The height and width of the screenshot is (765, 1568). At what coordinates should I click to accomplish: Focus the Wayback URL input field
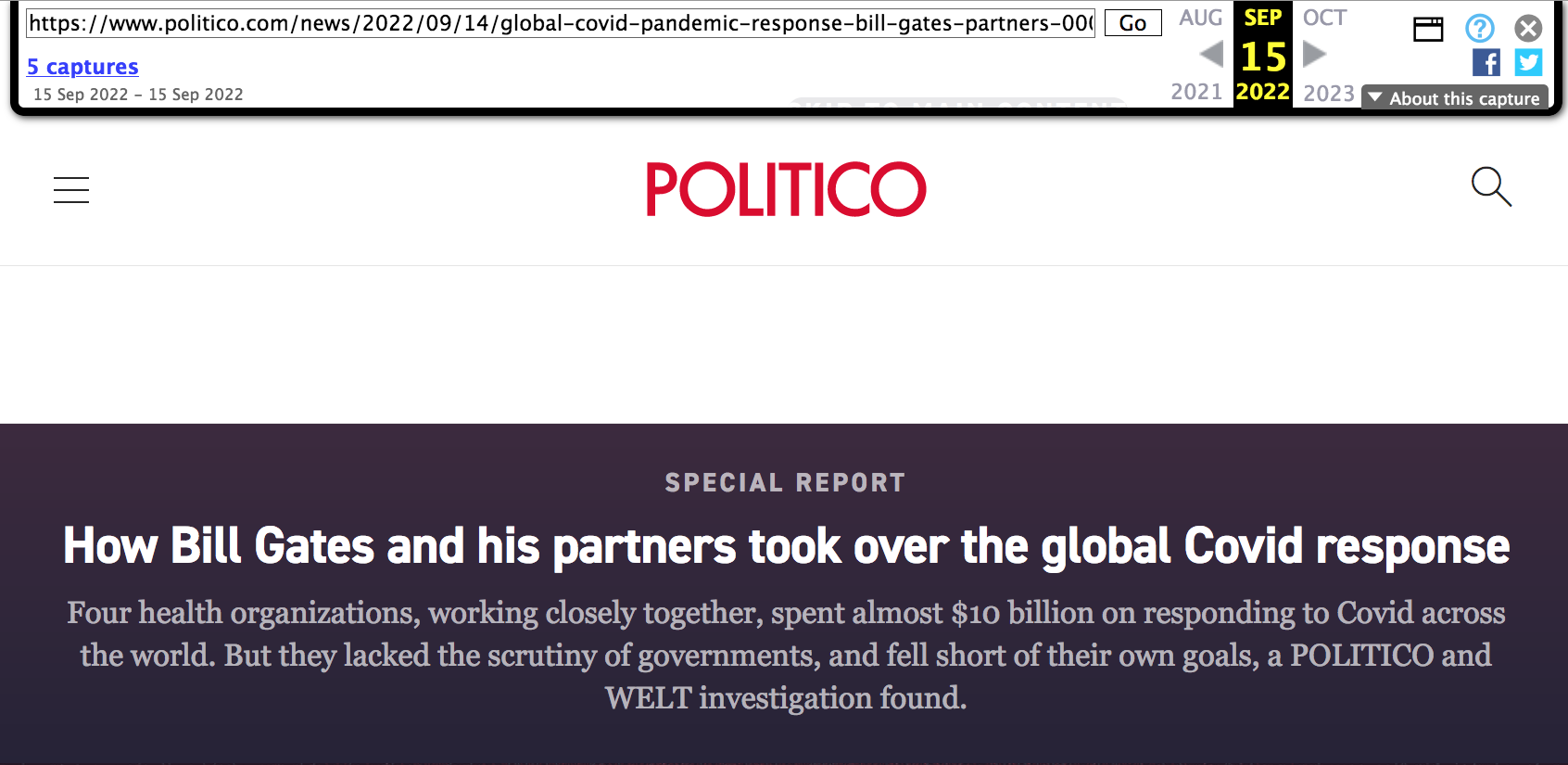(x=561, y=23)
